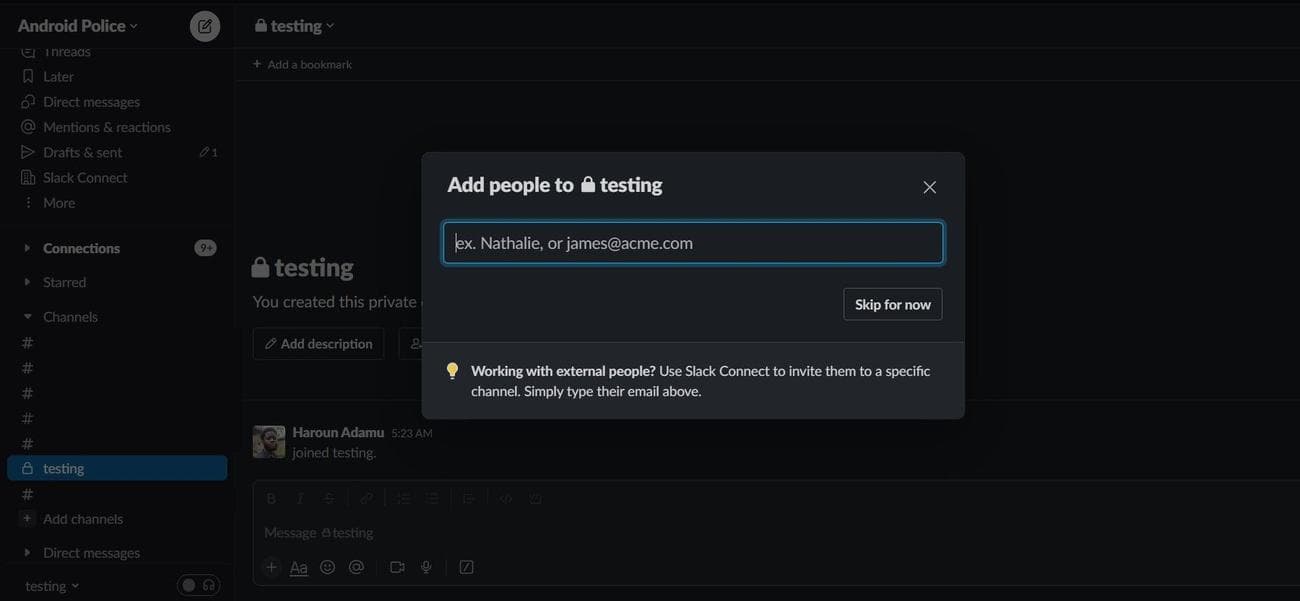This screenshot has width=1300, height=601.
Task: Toggle the headphones huddle control at bottom left
Action: 208,585
